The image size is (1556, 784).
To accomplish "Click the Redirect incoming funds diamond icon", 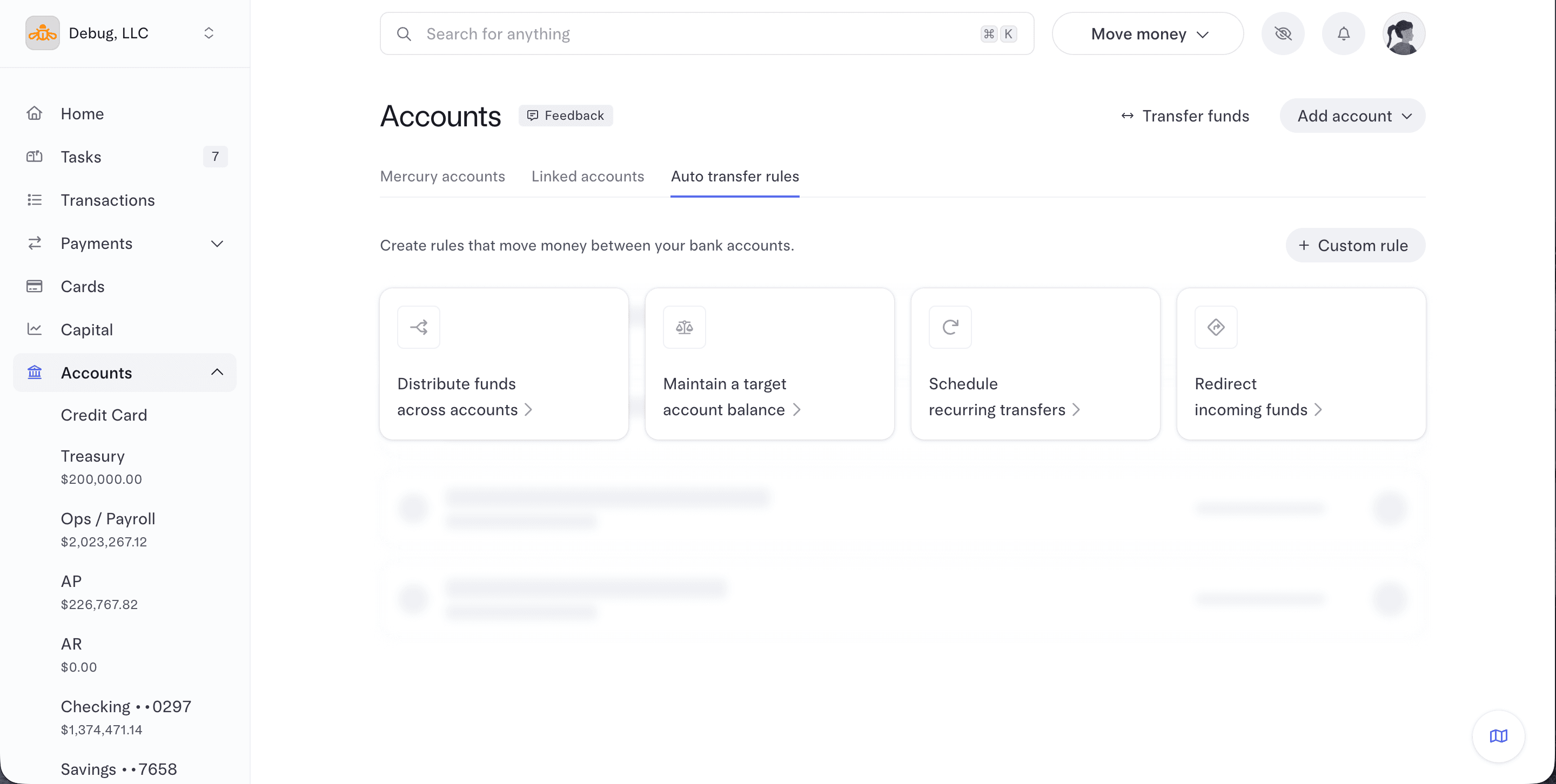I will [1215, 327].
